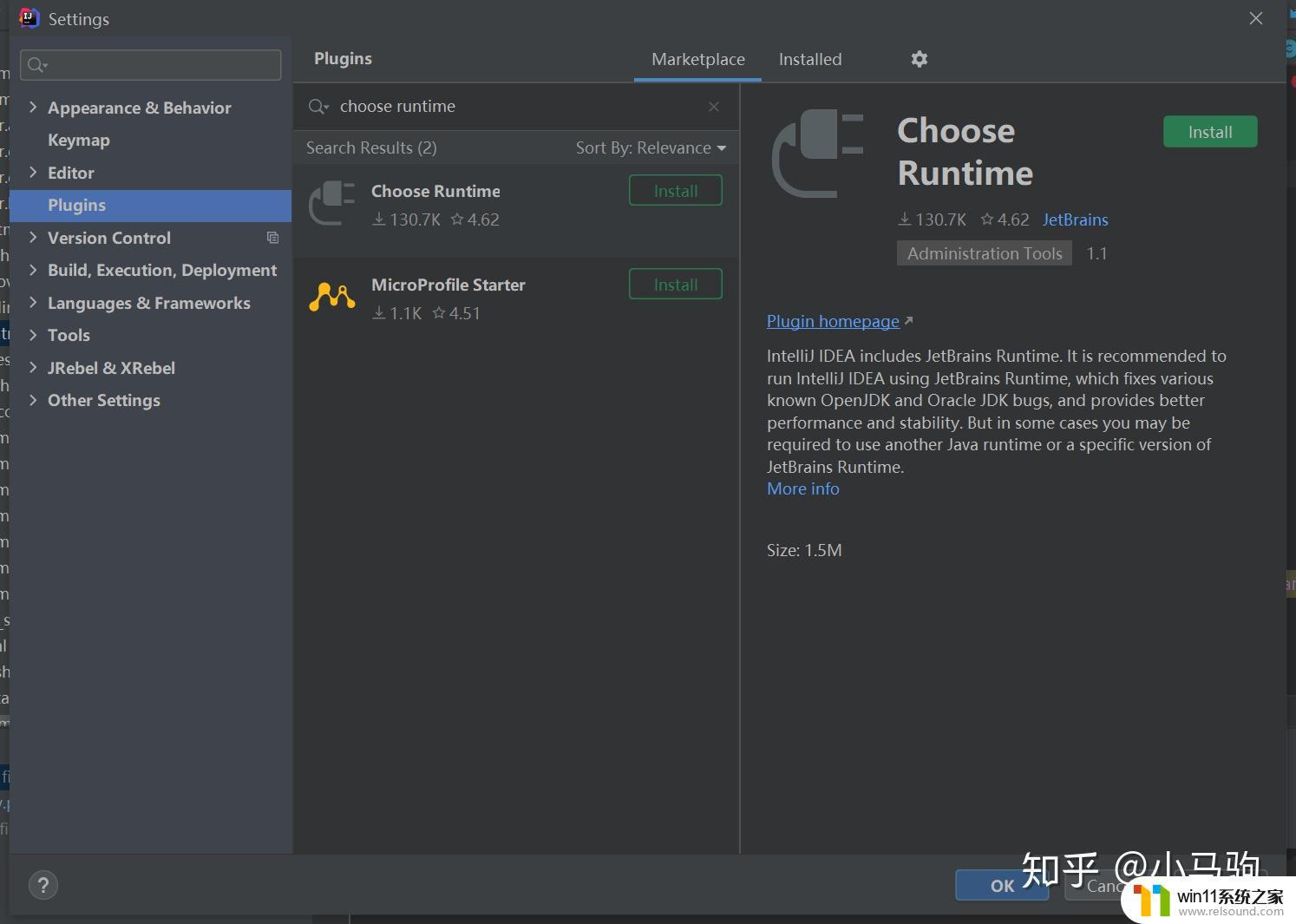The image size is (1296, 924).
Task: Open the More info link
Action: click(803, 488)
